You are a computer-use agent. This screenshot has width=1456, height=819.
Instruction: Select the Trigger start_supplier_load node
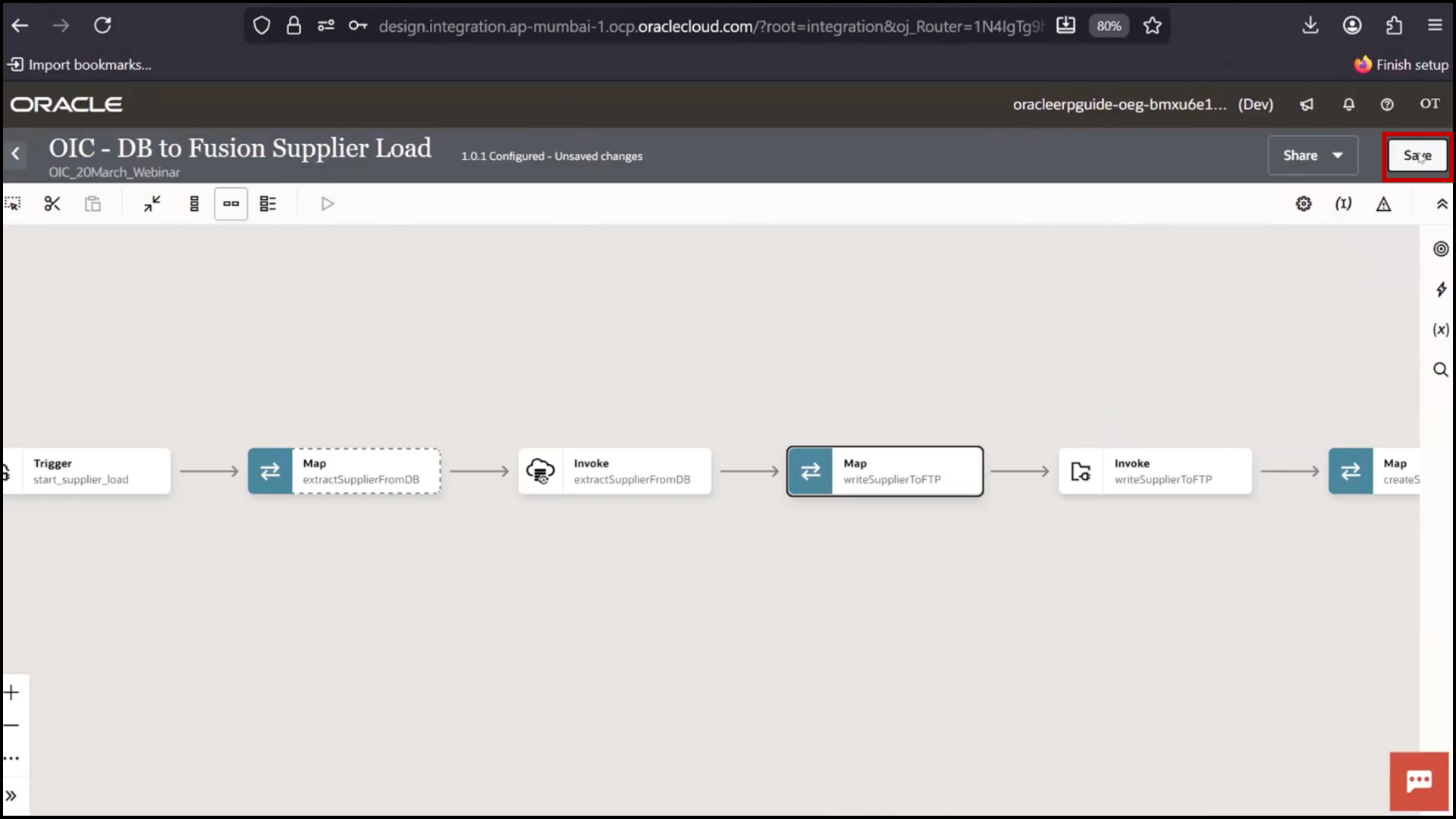tap(86, 471)
